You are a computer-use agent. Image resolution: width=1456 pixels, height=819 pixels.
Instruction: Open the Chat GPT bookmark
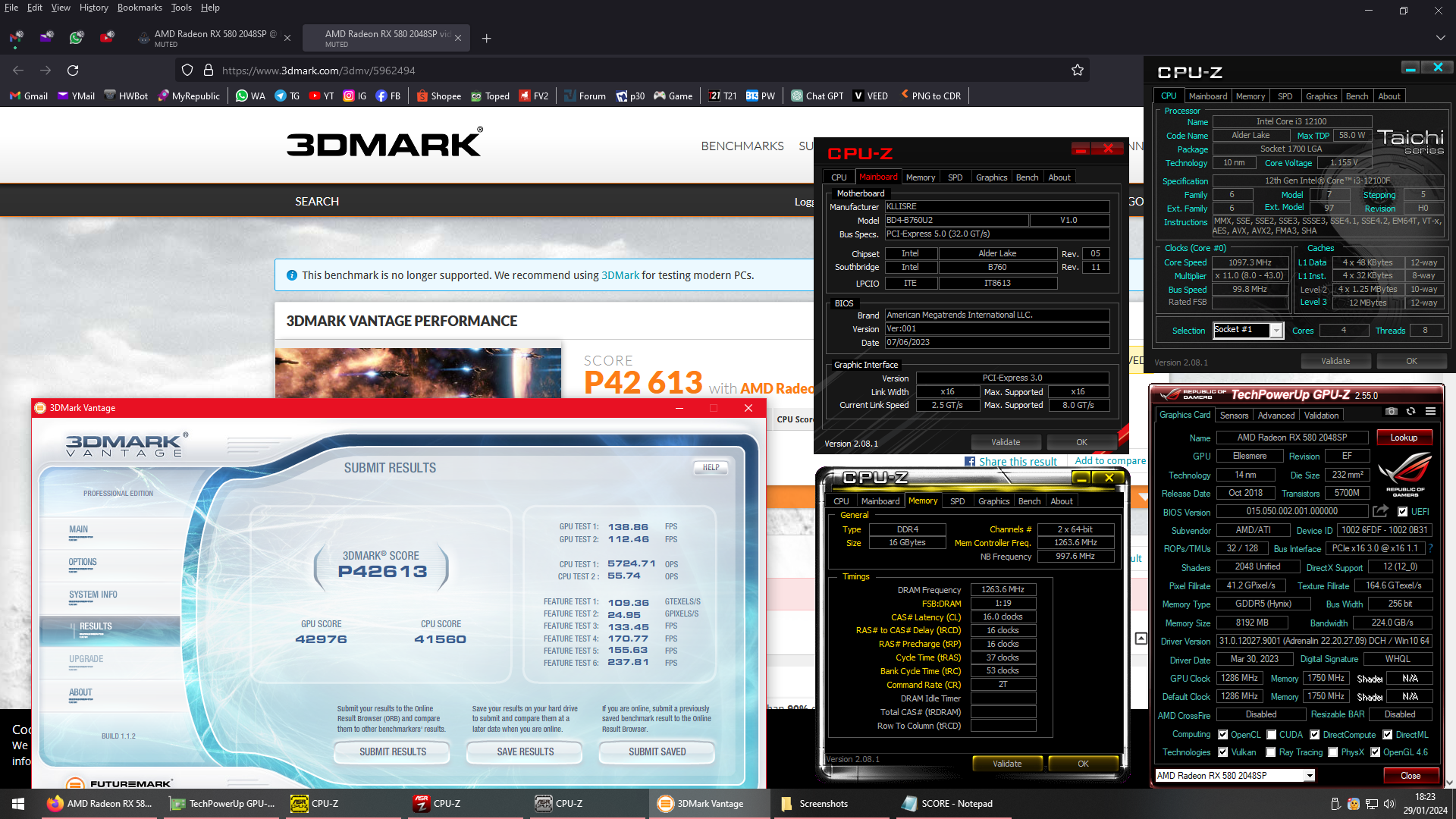point(817,96)
